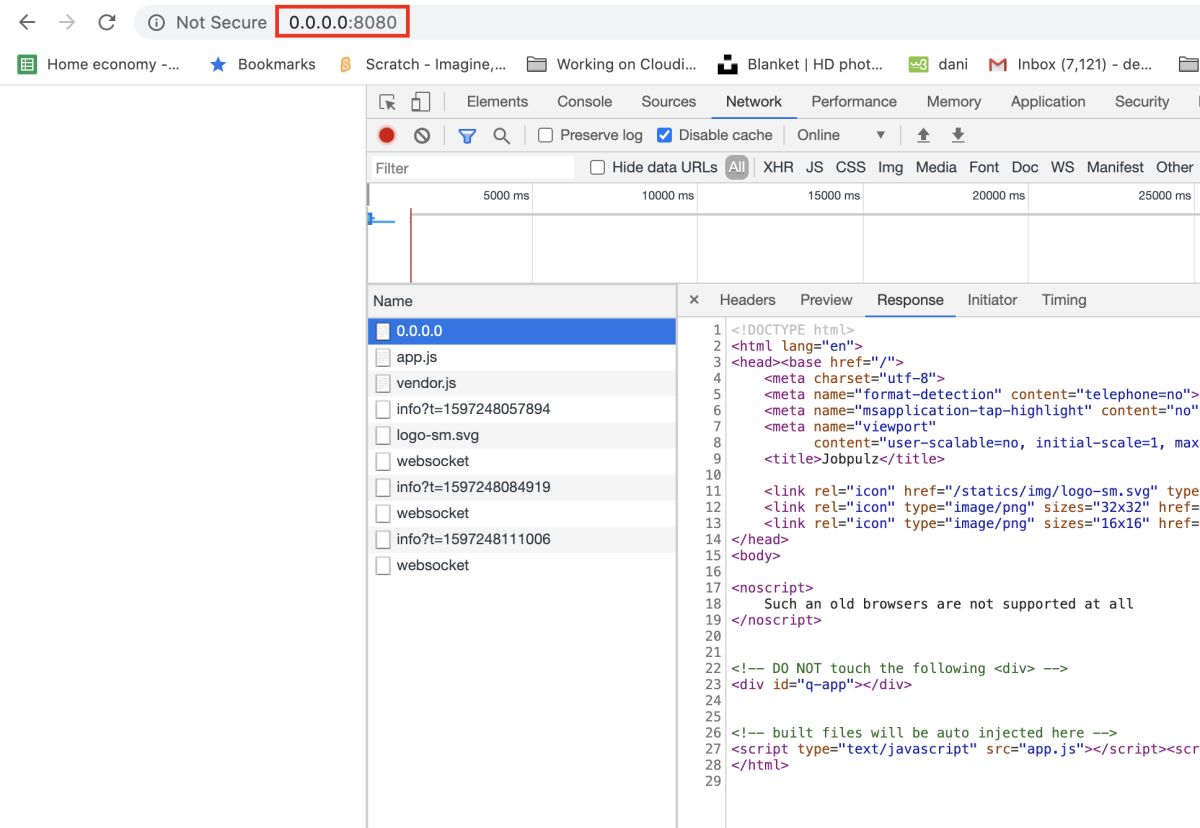
Task: Switch to the Security tab
Action: pyautogui.click(x=1142, y=102)
